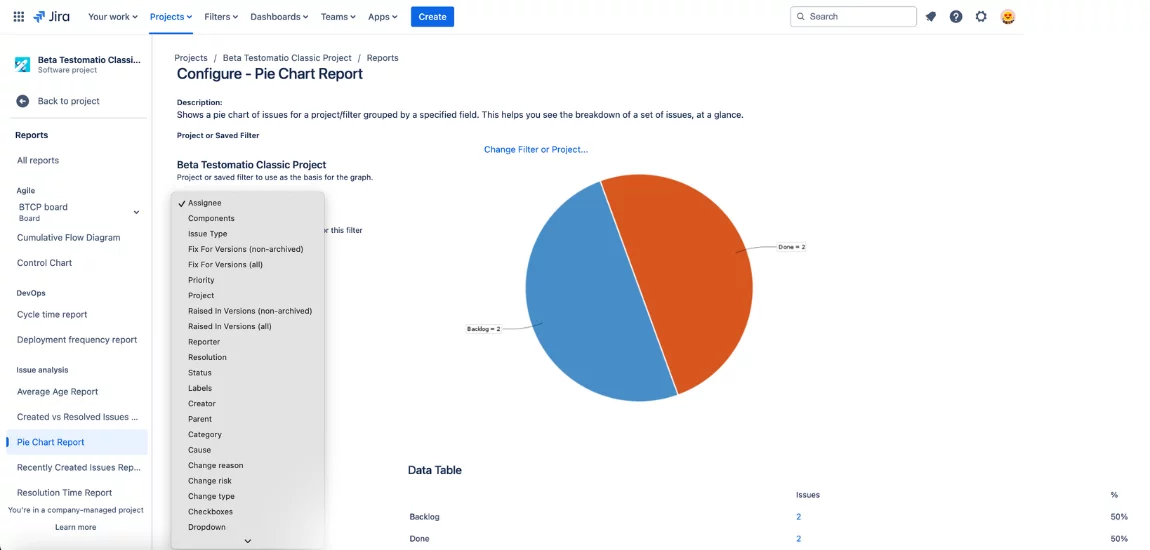Click the Back to project arrow icon
Viewport: 1150px width, 550px height.
(x=22, y=101)
